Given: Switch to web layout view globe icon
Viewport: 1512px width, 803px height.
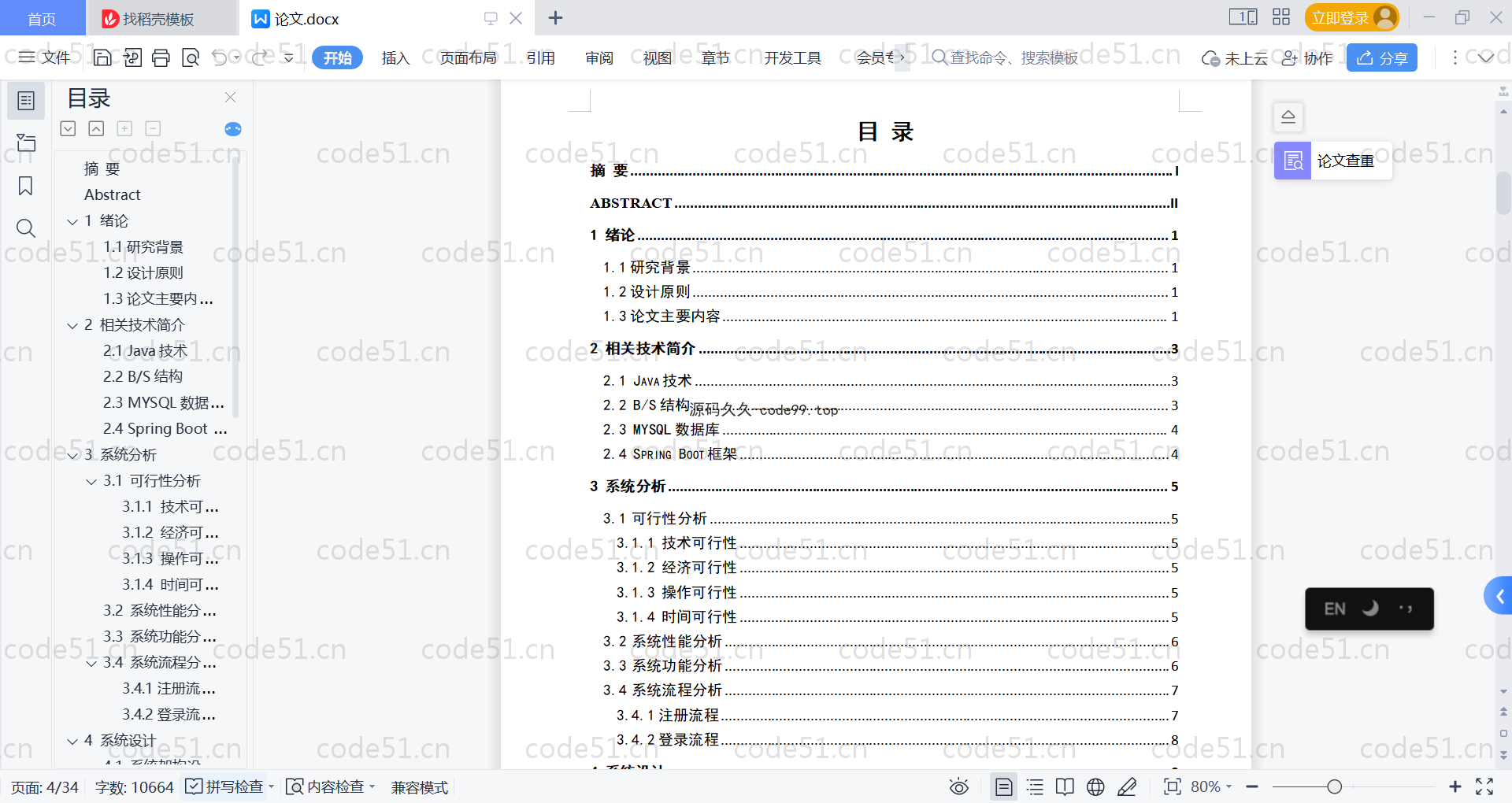Looking at the screenshot, I should [x=1095, y=786].
